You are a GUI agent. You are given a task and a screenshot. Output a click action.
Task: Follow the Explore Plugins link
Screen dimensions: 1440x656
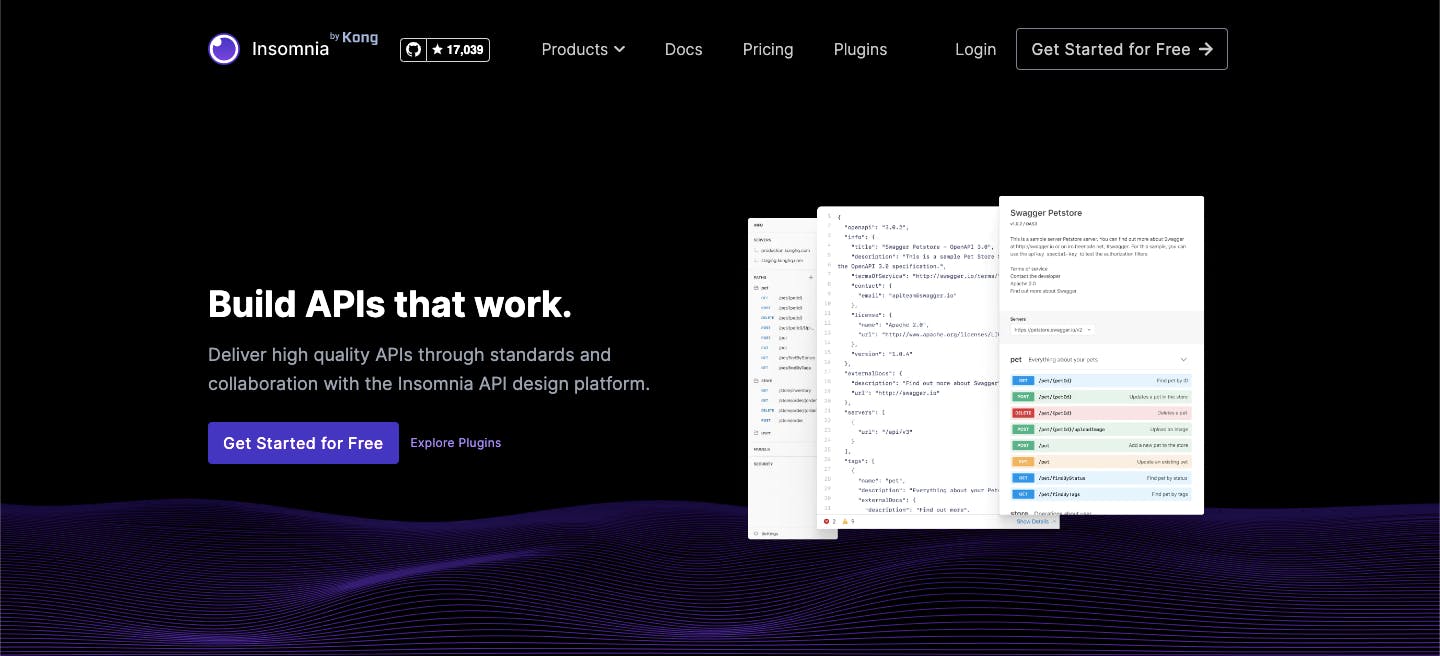click(455, 443)
